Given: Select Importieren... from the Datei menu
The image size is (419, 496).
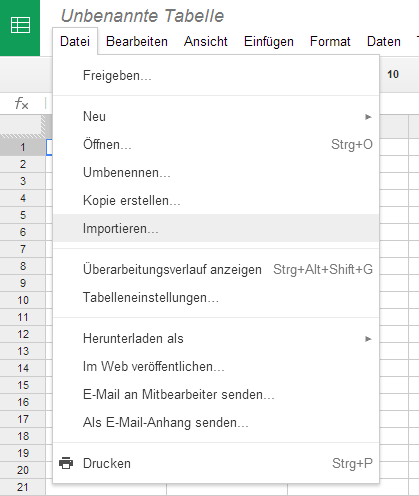Looking at the screenshot, I should click(216, 228).
